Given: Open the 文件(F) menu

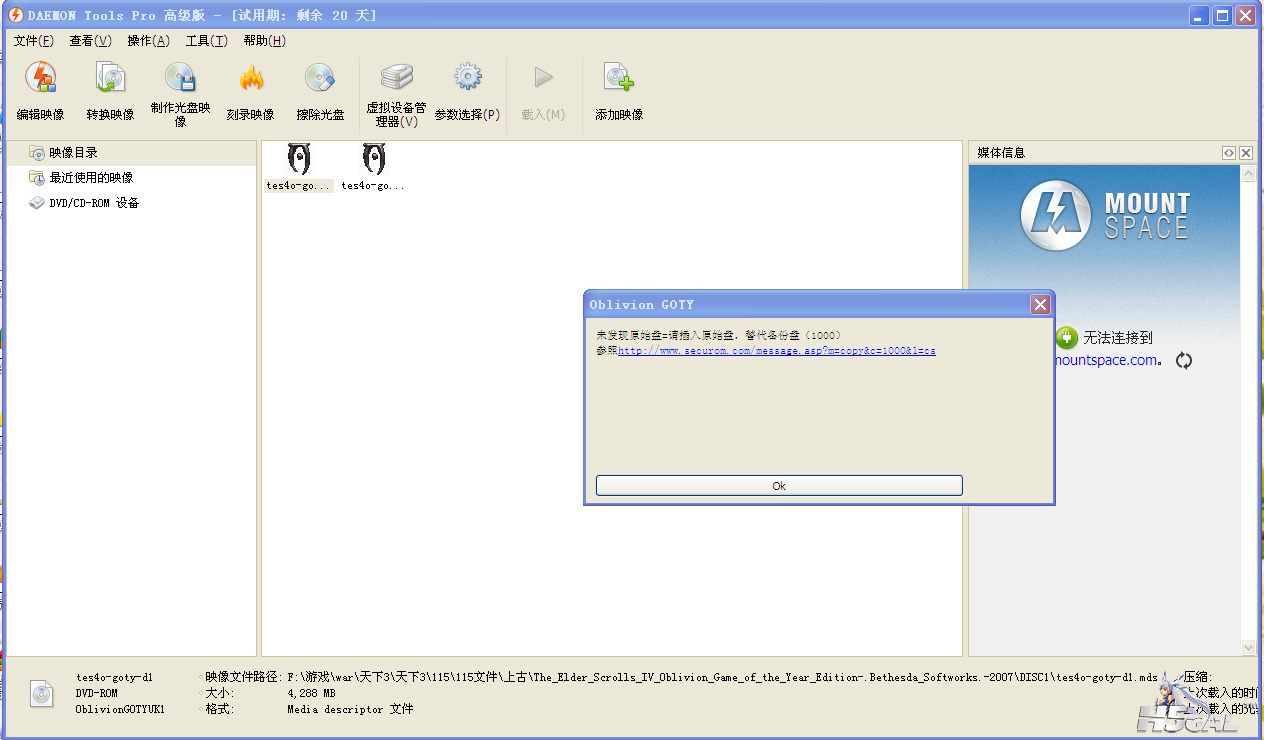Looking at the screenshot, I should pos(33,41).
